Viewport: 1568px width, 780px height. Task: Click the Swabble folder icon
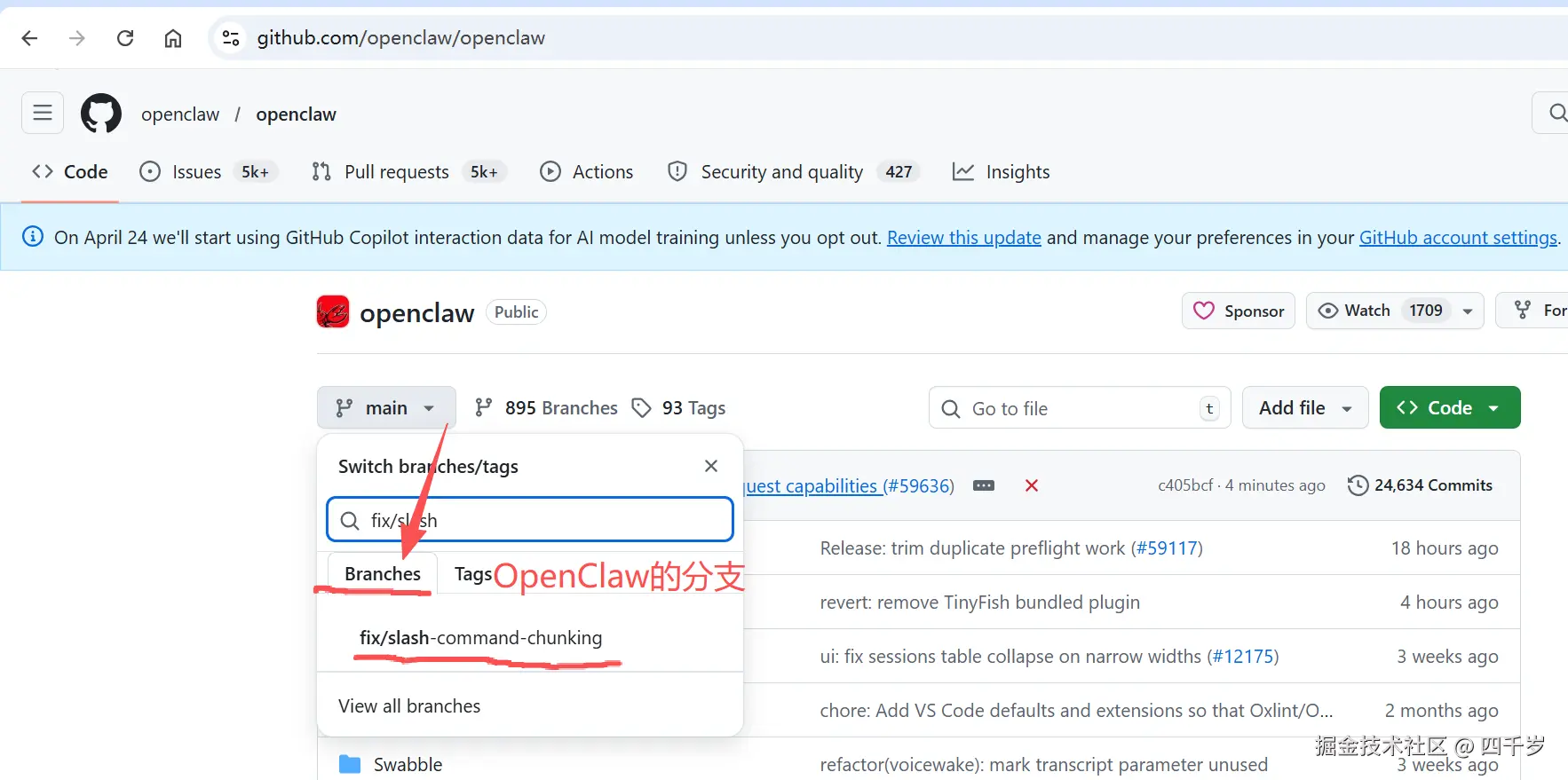(350, 764)
